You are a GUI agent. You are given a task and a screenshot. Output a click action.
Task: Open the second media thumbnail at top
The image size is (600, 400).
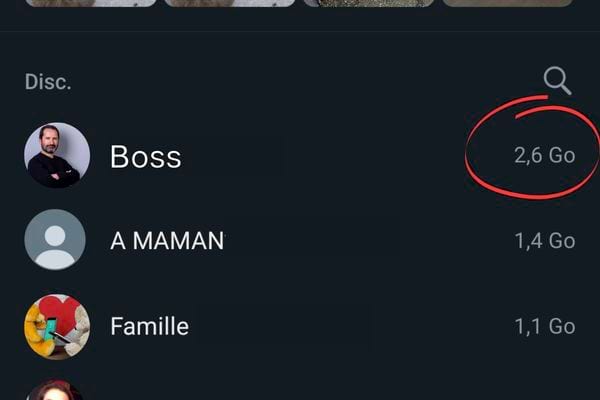tap(229, 3)
